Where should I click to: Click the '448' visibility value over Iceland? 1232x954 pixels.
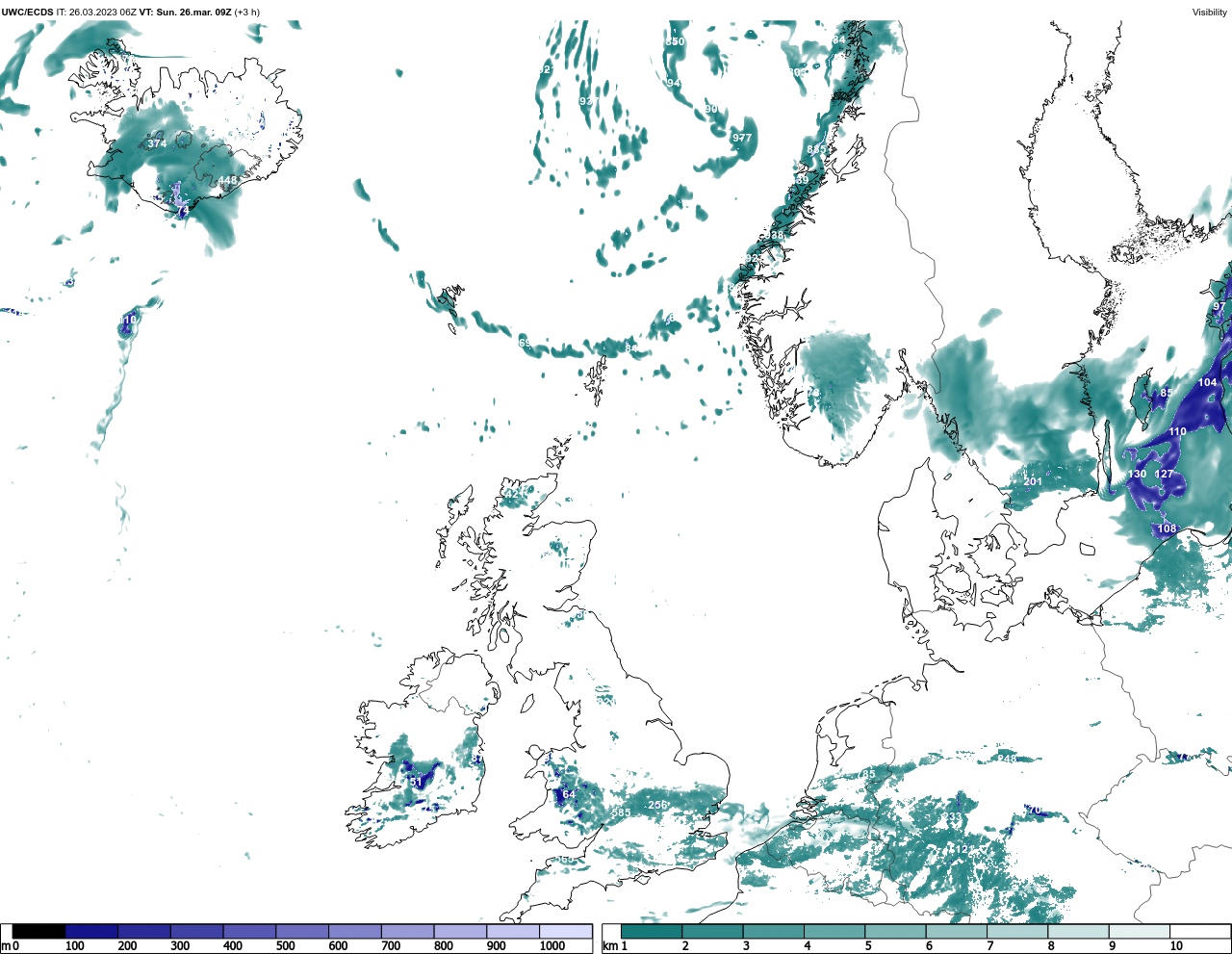coord(227,180)
